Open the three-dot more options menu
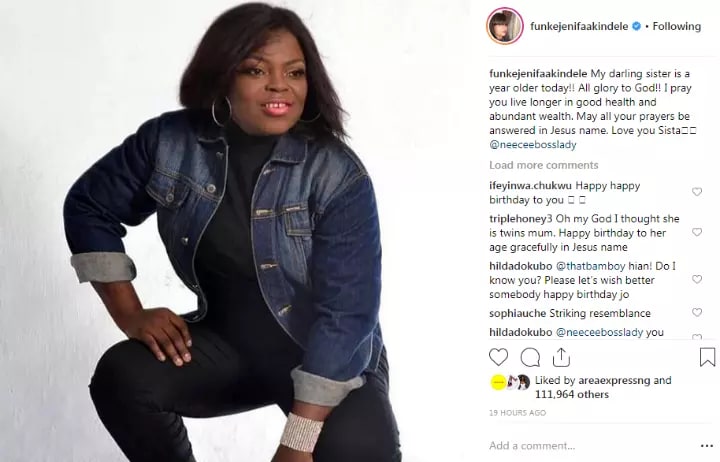Viewport: 720px width, 462px height. tap(707, 446)
